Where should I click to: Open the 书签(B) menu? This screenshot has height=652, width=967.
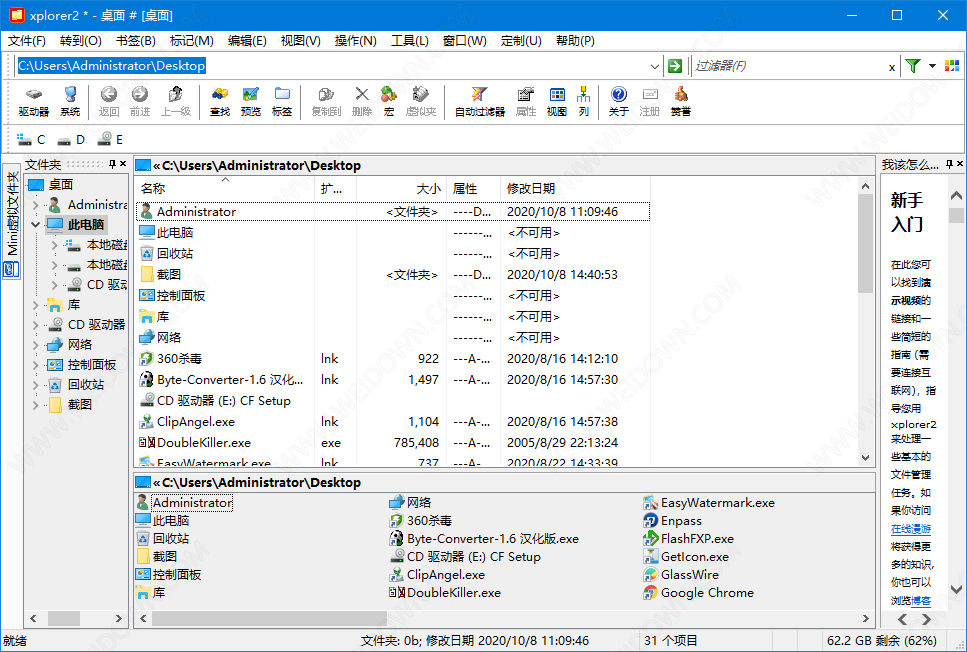135,41
